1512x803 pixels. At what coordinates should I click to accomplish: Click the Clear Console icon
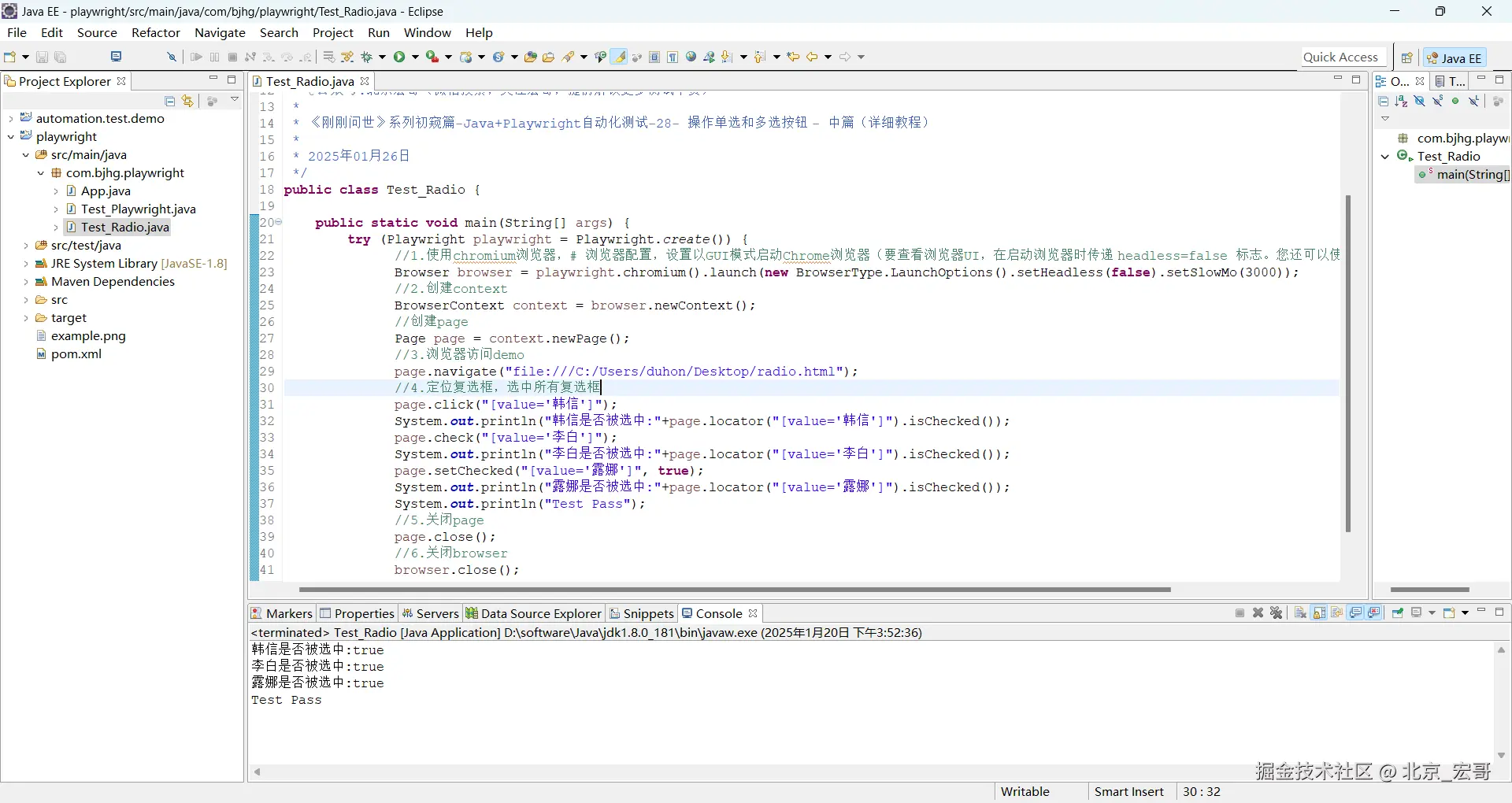coord(1300,613)
